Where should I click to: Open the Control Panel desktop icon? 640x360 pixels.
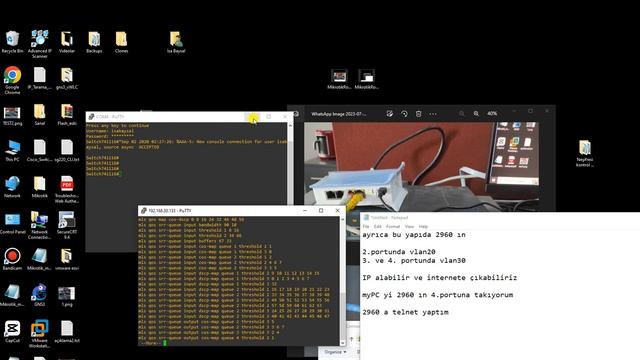(x=12, y=223)
